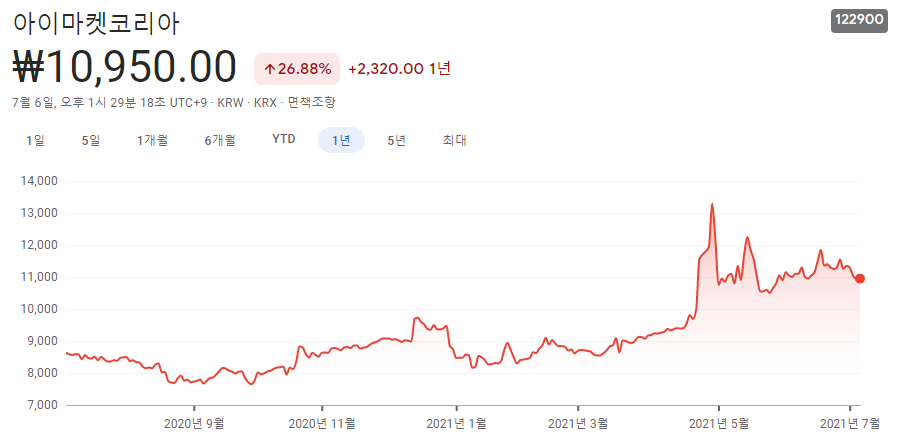Click the 122900 ticker code badge

click(859, 20)
